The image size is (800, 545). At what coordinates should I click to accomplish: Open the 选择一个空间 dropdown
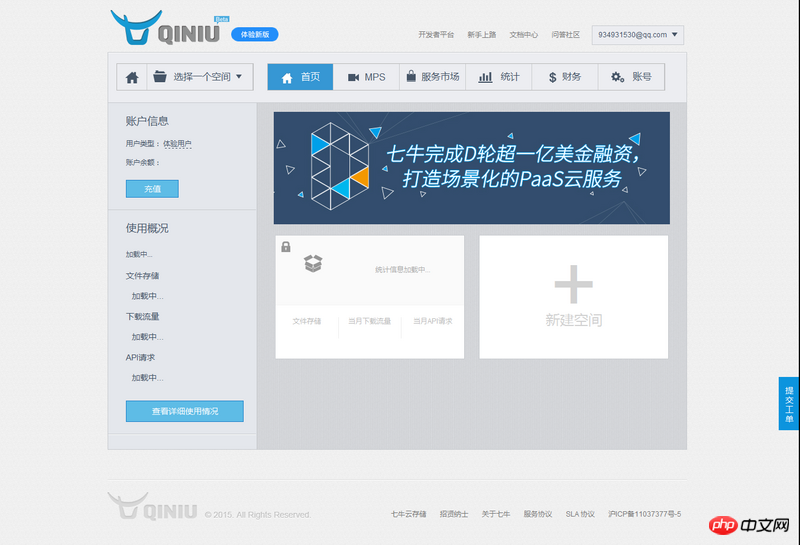click(200, 77)
